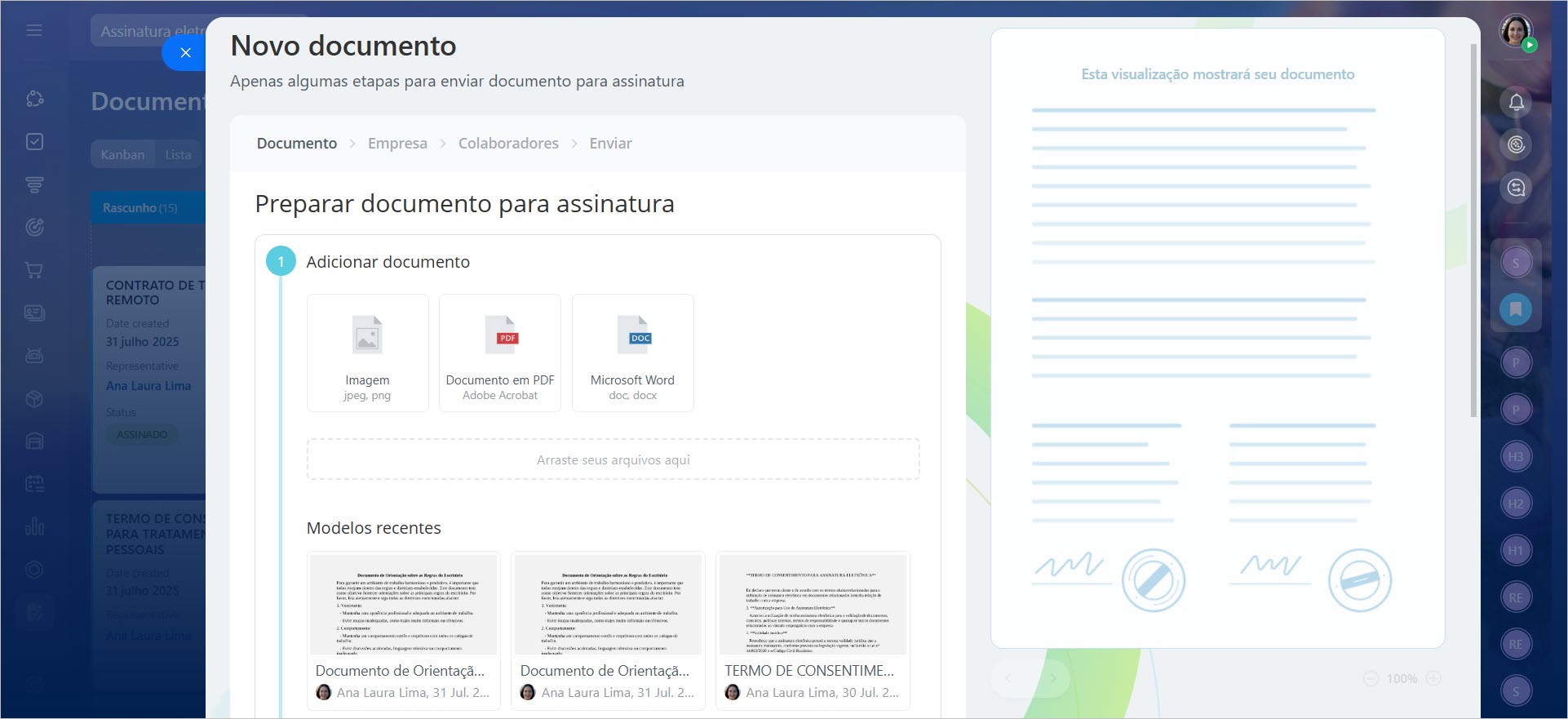Screen dimensions: 1568x719
Task: Go to the Colaboradores step
Action: (x=508, y=144)
